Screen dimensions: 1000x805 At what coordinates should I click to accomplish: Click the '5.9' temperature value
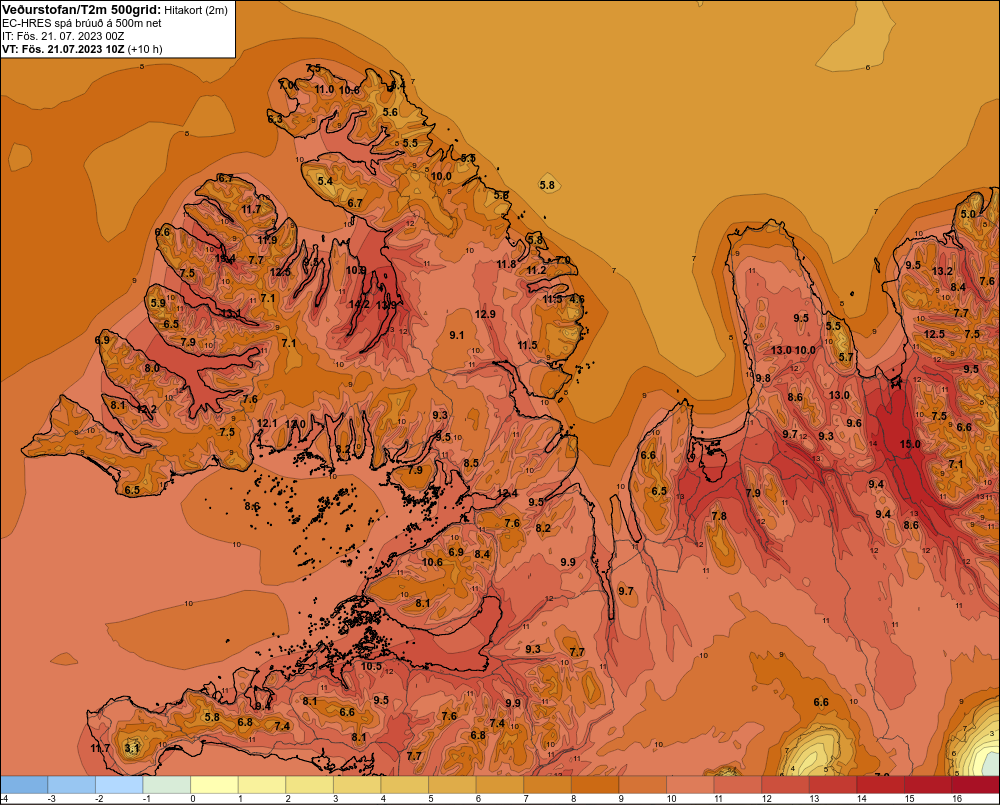(158, 303)
